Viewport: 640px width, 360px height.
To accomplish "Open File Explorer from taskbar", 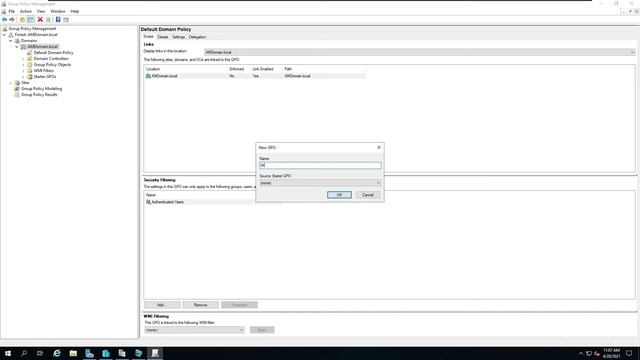I will point(73,353).
